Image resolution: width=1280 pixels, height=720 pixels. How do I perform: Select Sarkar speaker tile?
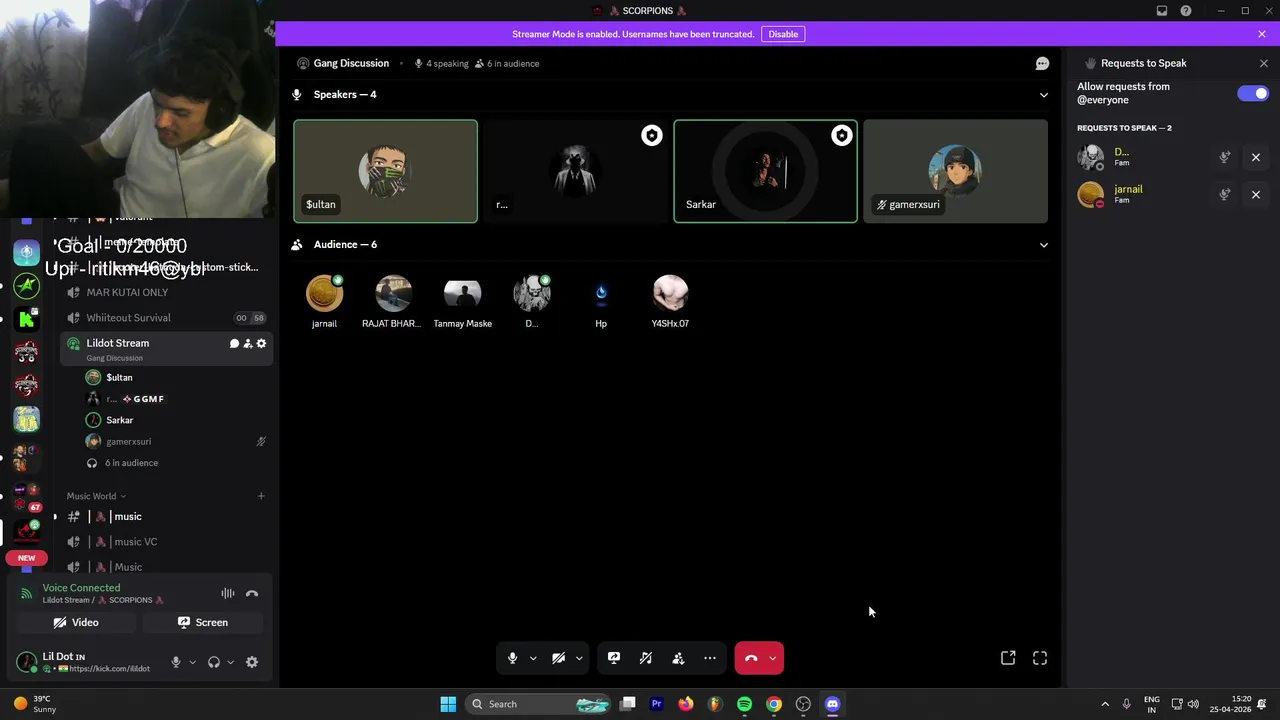tap(765, 171)
